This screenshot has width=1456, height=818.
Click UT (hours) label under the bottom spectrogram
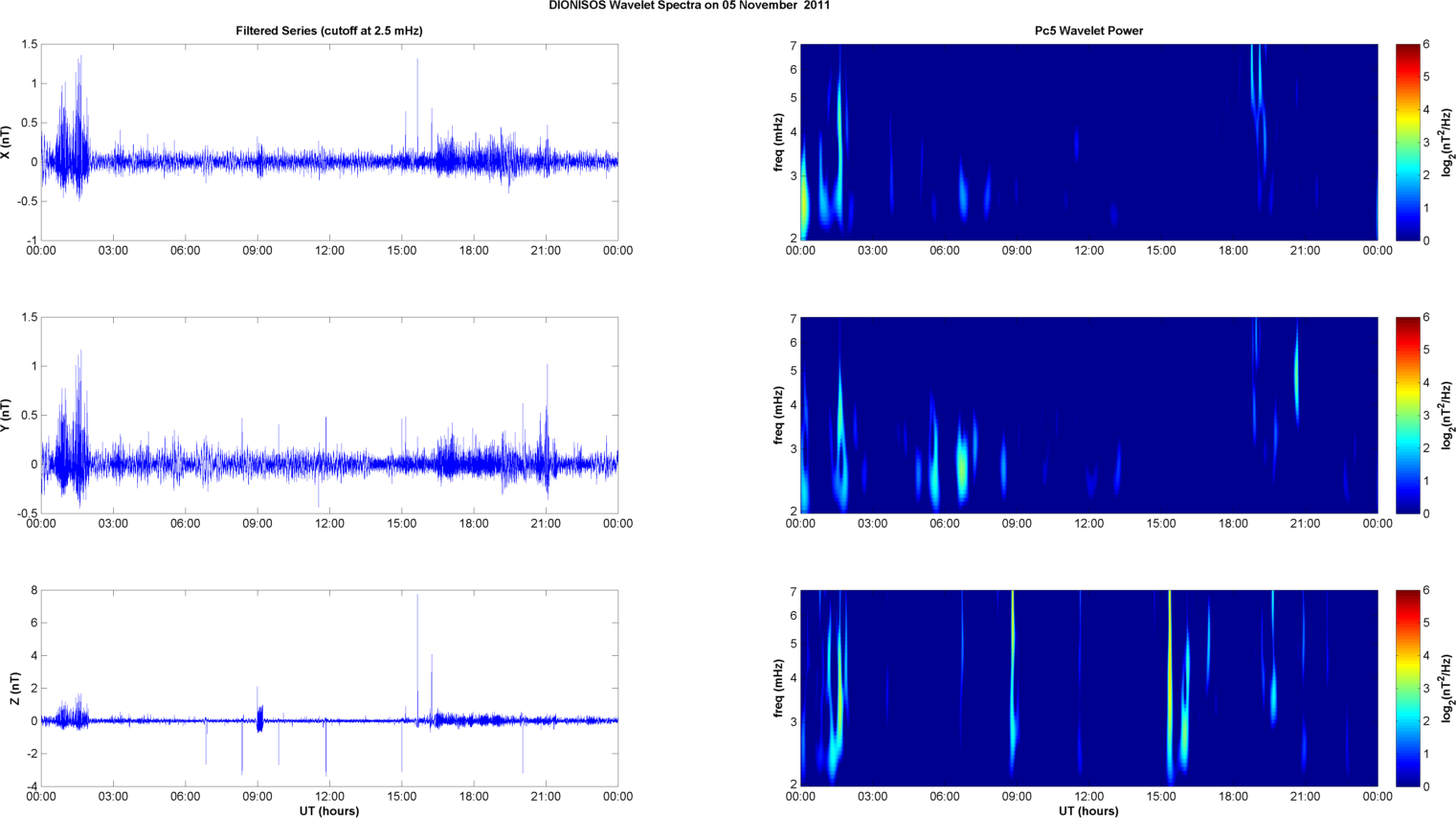click(1088, 810)
